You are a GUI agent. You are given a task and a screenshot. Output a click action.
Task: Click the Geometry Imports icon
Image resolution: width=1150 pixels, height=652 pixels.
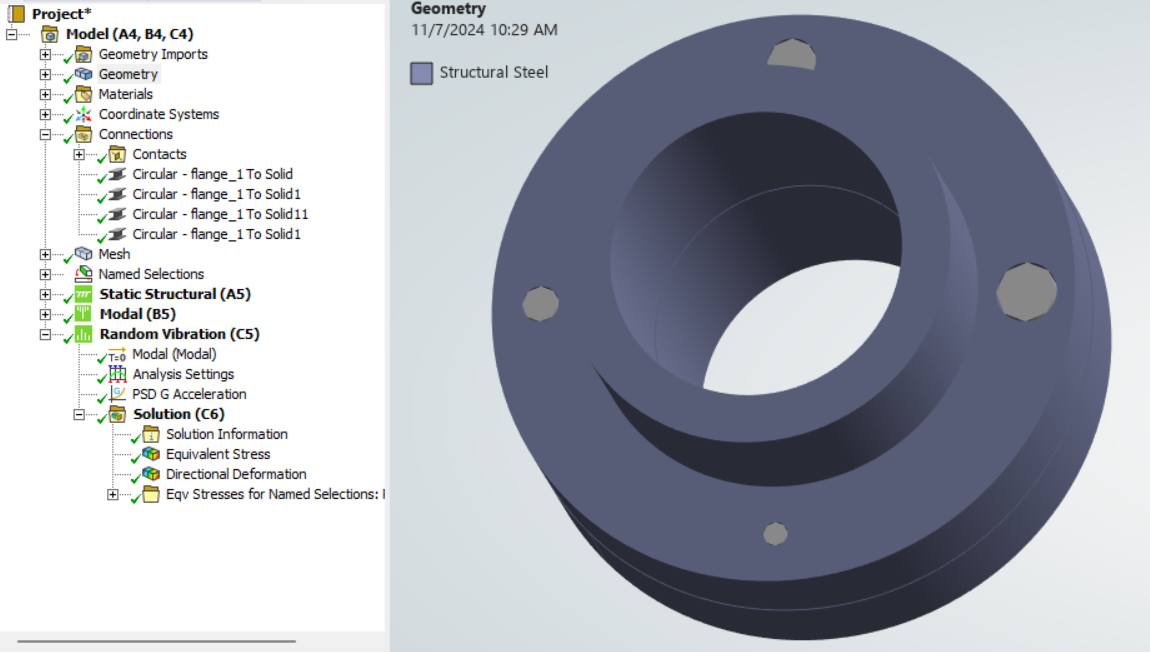click(83, 54)
